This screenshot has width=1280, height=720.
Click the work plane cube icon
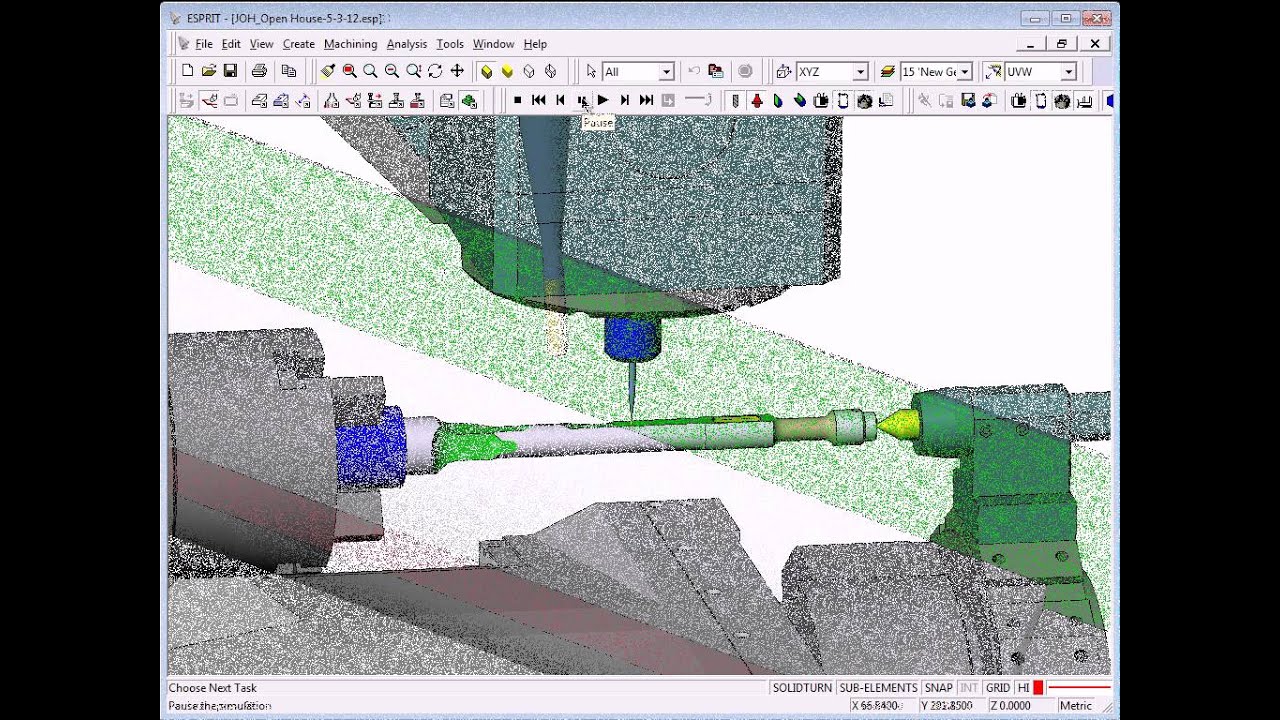784,71
